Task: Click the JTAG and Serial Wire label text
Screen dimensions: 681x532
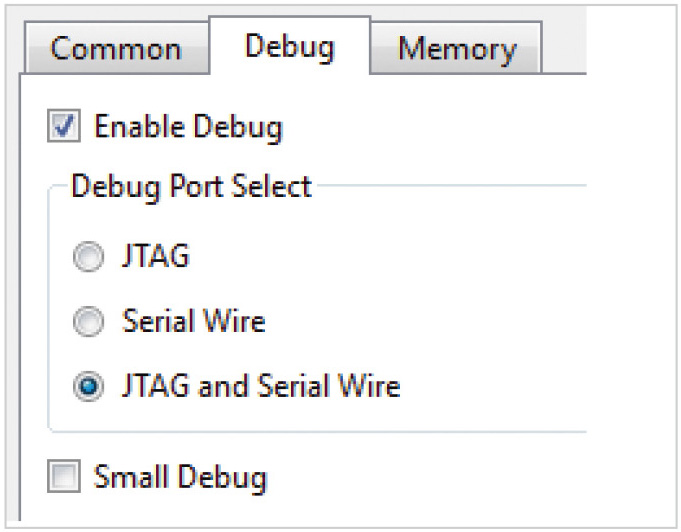Action: [x=260, y=386]
